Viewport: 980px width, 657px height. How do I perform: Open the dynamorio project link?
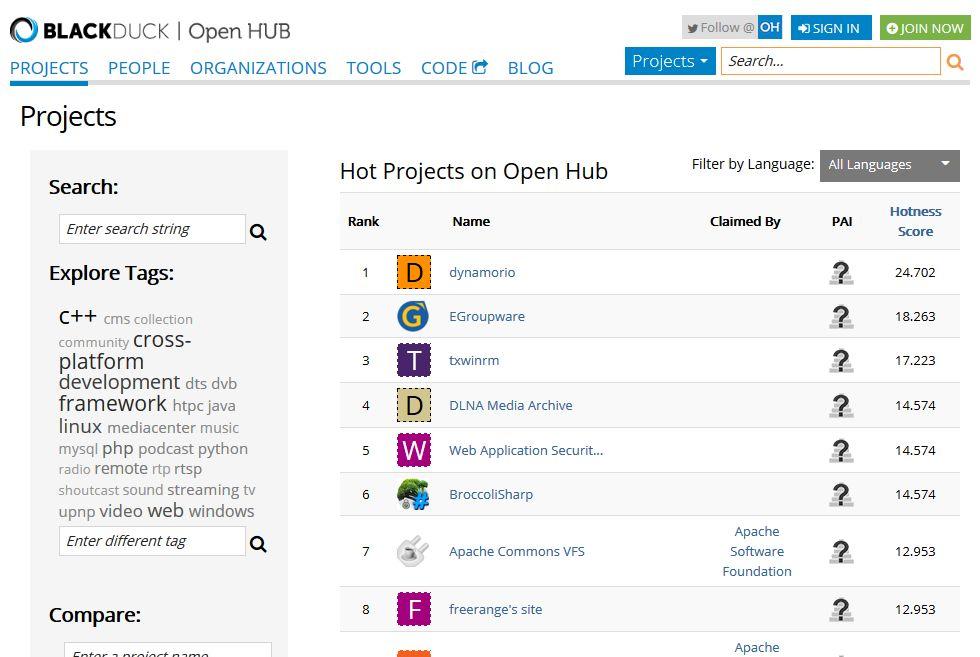[x=482, y=273]
